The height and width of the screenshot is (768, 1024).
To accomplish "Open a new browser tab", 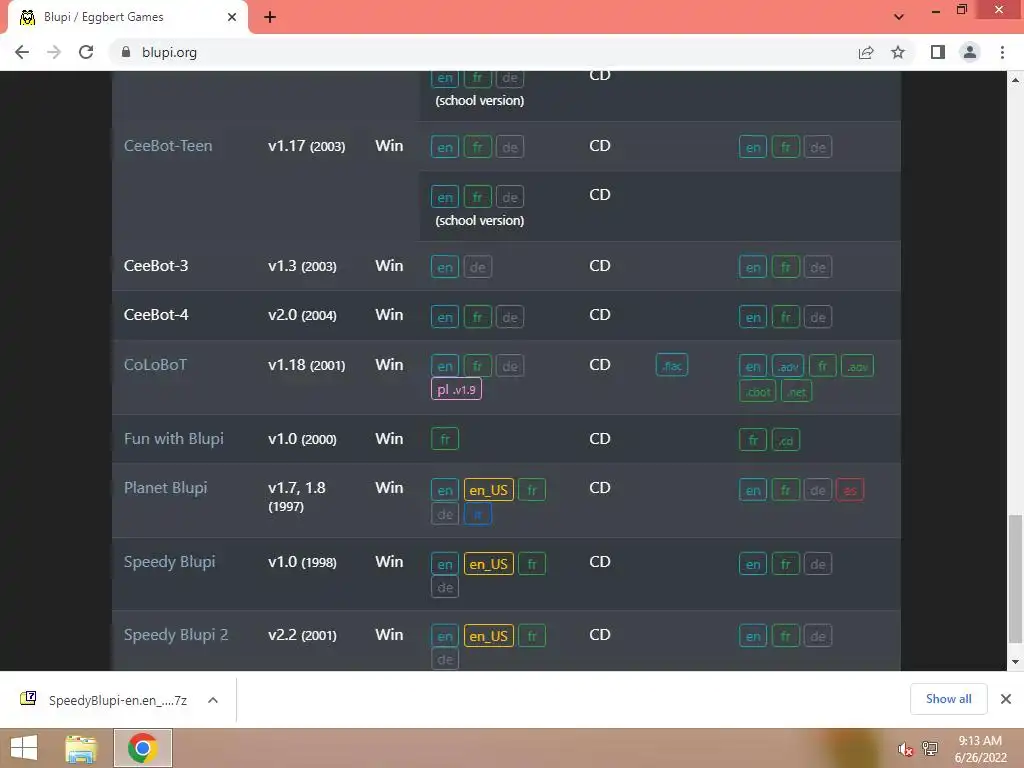I will (x=270, y=17).
